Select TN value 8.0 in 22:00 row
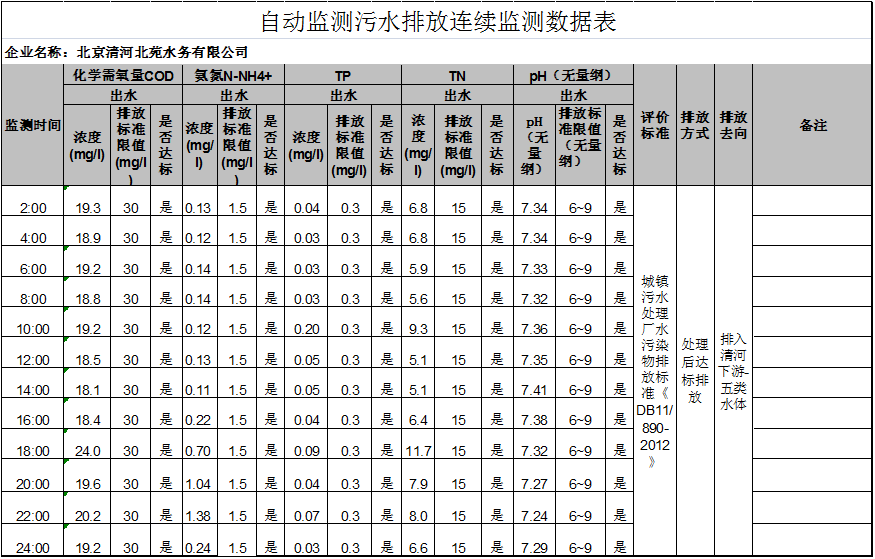 click(x=418, y=508)
